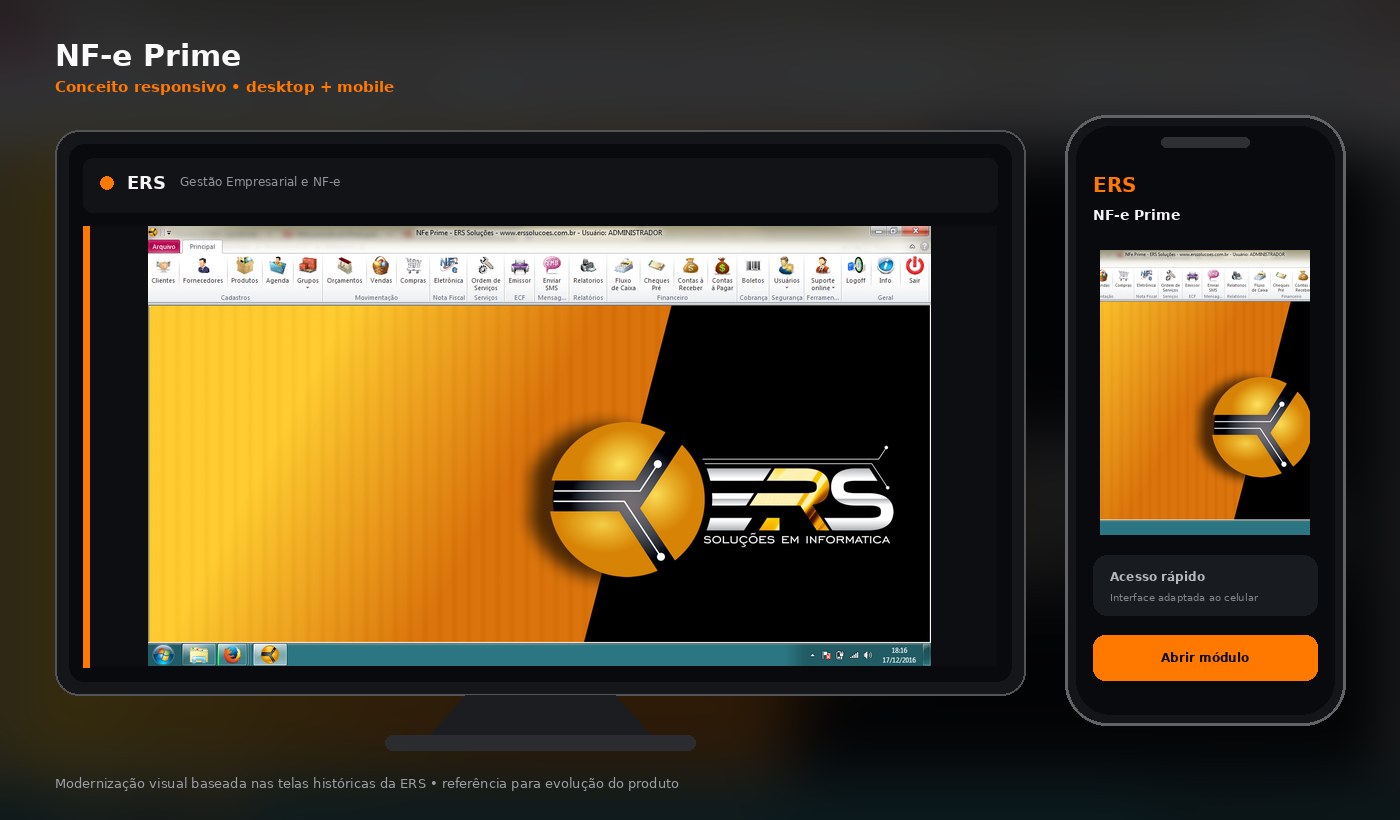This screenshot has width=1400, height=820.
Task: Click the ribbon help question-mark icon
Action: pyautogui.click(x=924, y=246)
